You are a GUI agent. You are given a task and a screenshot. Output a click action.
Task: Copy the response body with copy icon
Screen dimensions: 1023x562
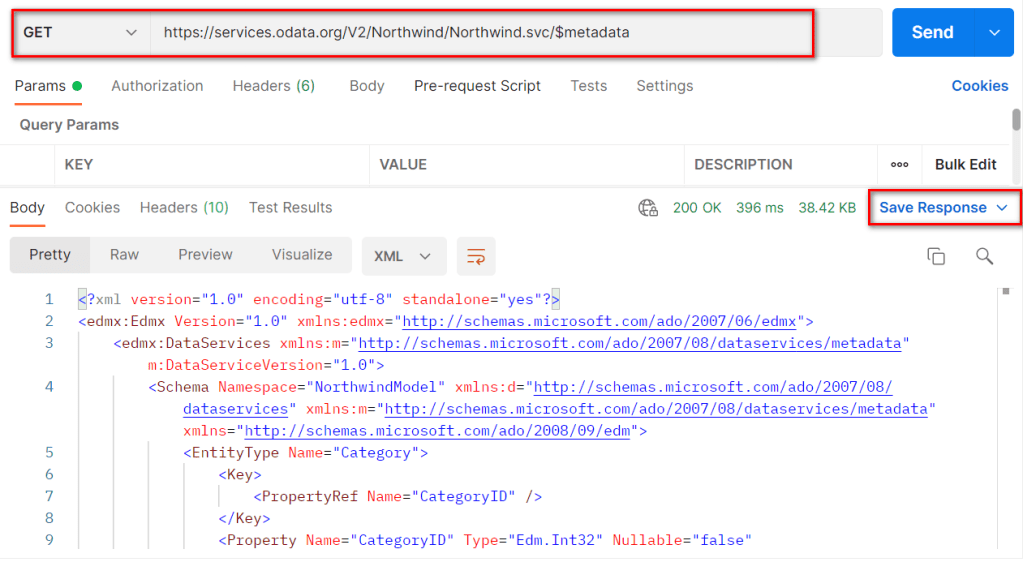point(936,257)
